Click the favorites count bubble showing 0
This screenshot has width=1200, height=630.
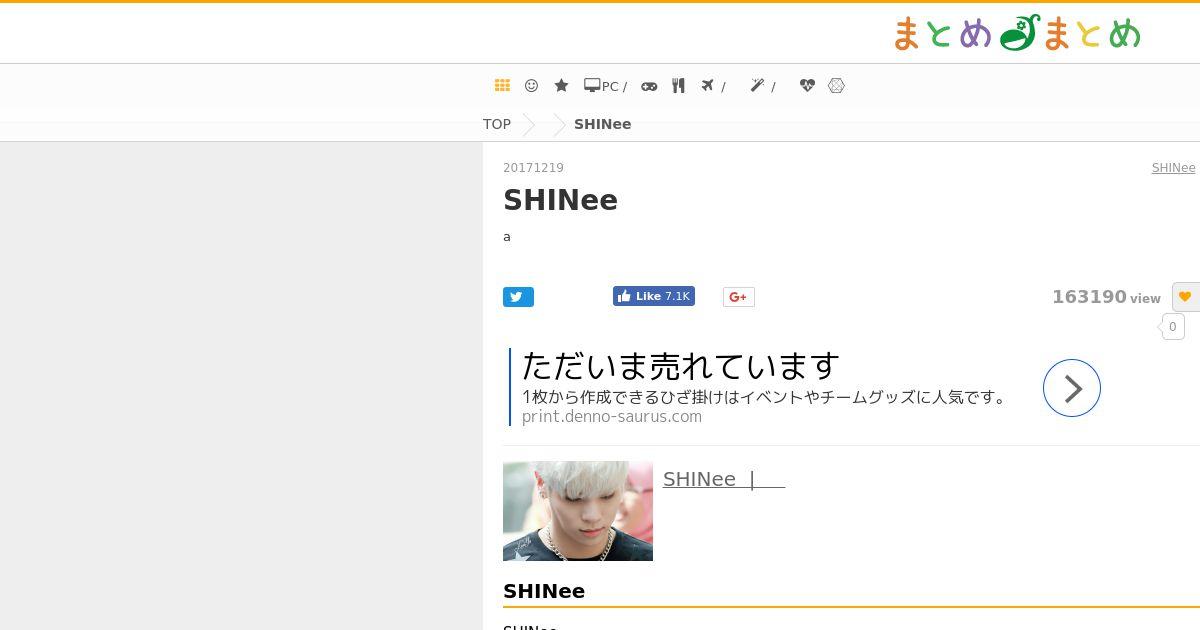click(1173, 327)
